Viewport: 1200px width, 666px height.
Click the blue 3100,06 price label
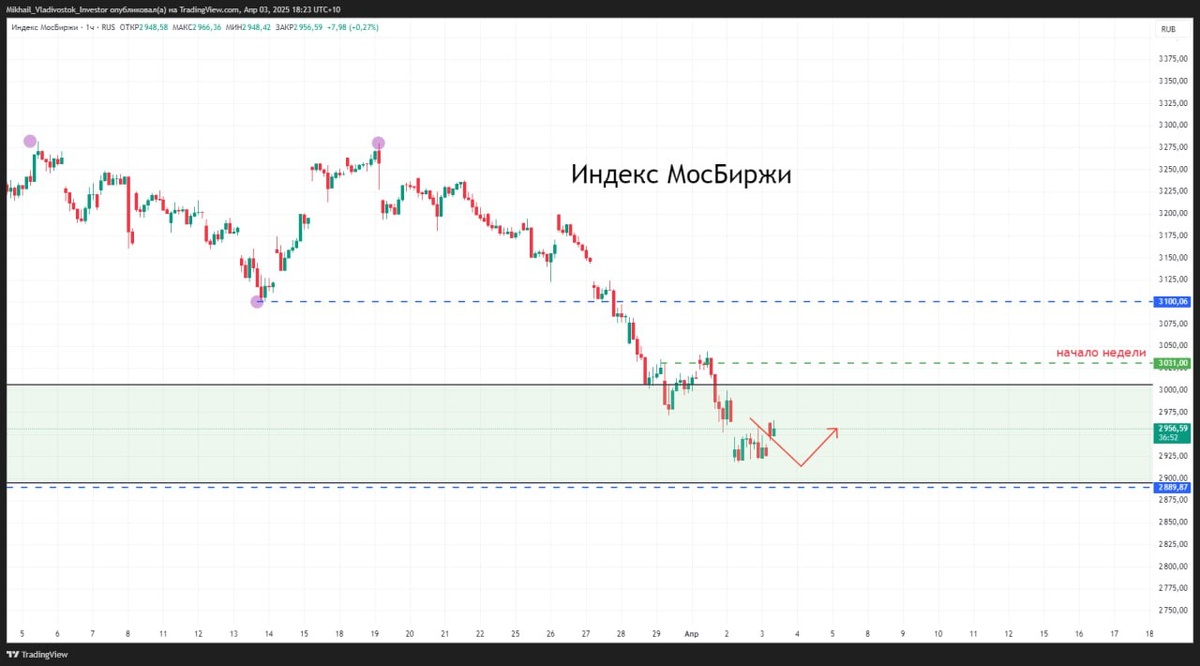click(x=1172, y=301)
